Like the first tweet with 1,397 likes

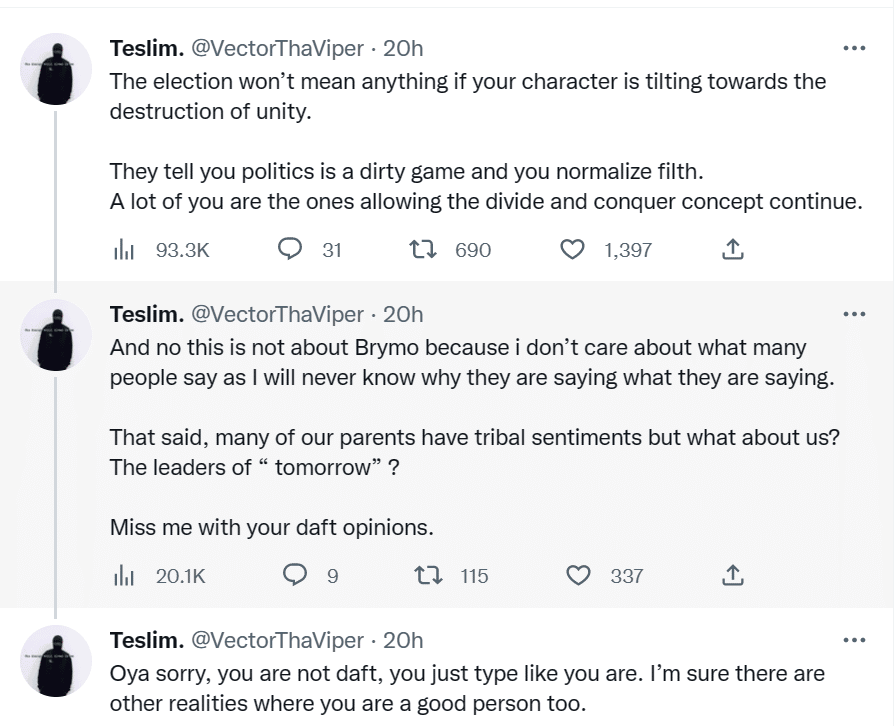coord(572,250)
